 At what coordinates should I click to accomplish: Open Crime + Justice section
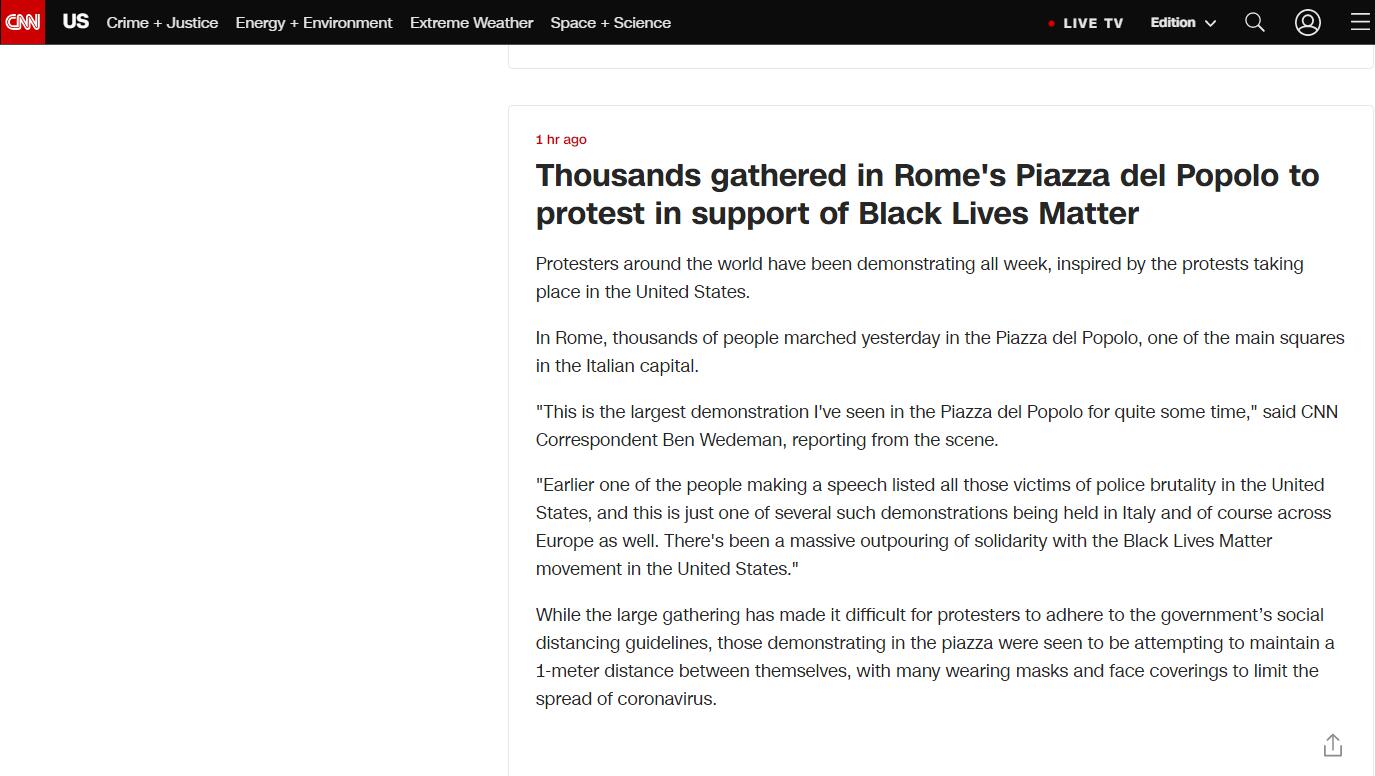coord(162,22)
